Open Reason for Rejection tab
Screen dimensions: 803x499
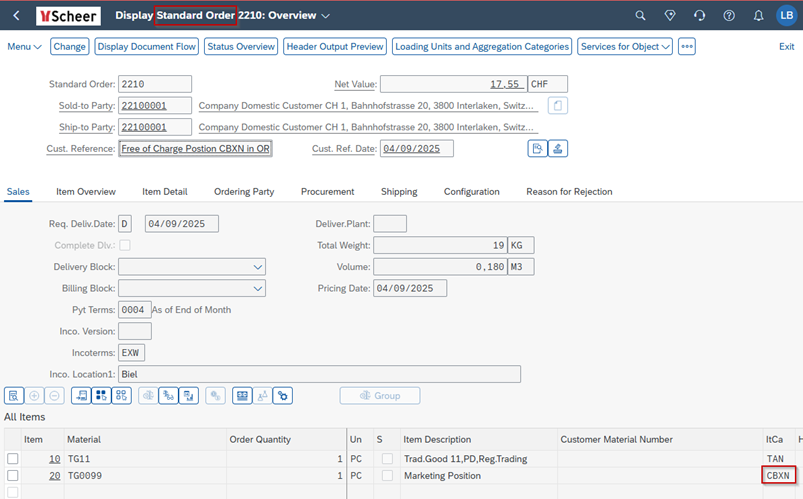click(x=569, y=192)
